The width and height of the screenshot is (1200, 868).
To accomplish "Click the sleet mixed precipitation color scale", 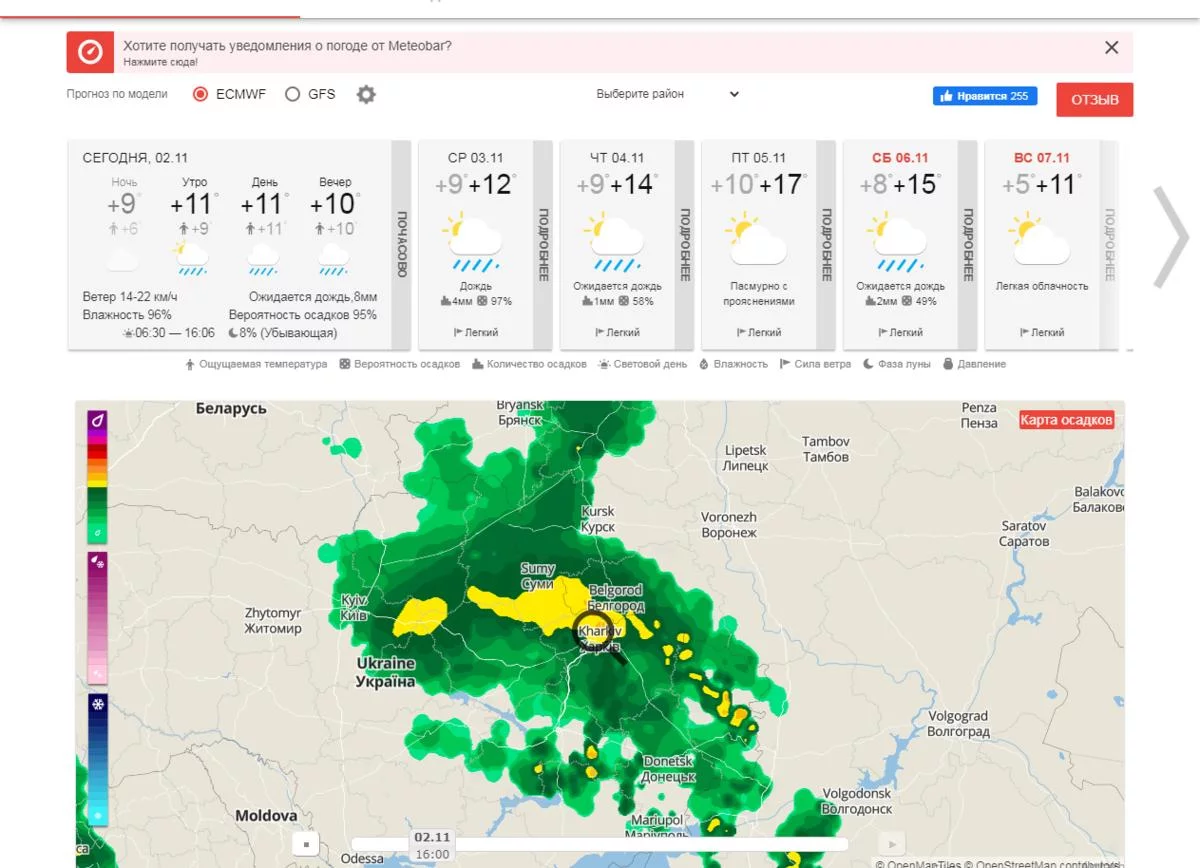I will tap(98, 618).
